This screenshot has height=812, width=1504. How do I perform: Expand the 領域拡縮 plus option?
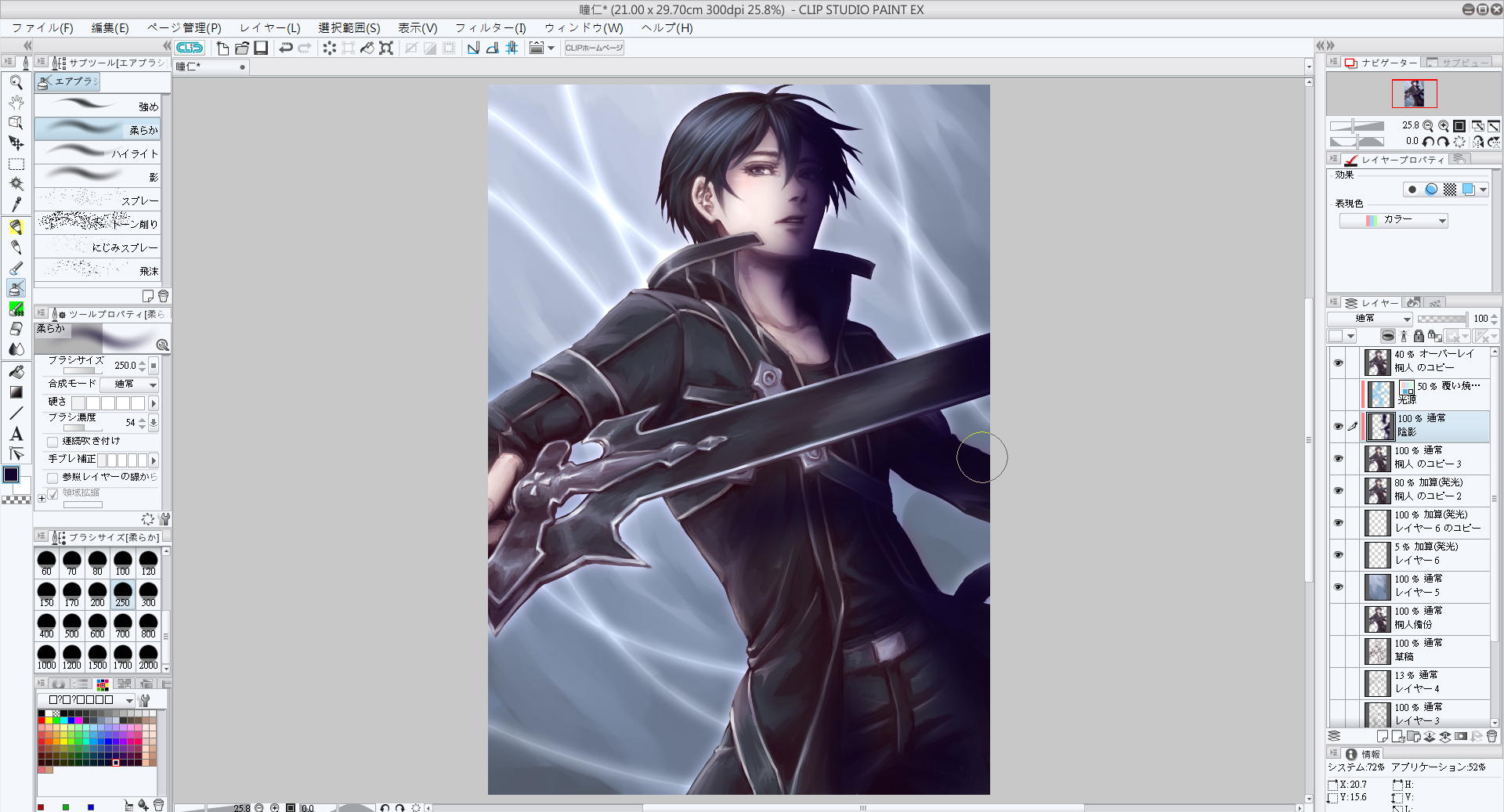42,498
